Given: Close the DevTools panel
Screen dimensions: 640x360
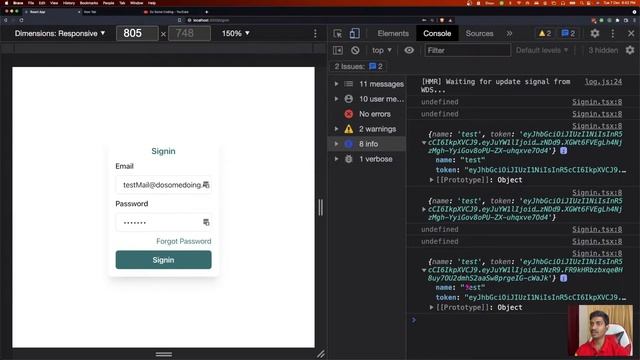Looking at the screenshot, I should pyautogui.click(x=631, y=33).
